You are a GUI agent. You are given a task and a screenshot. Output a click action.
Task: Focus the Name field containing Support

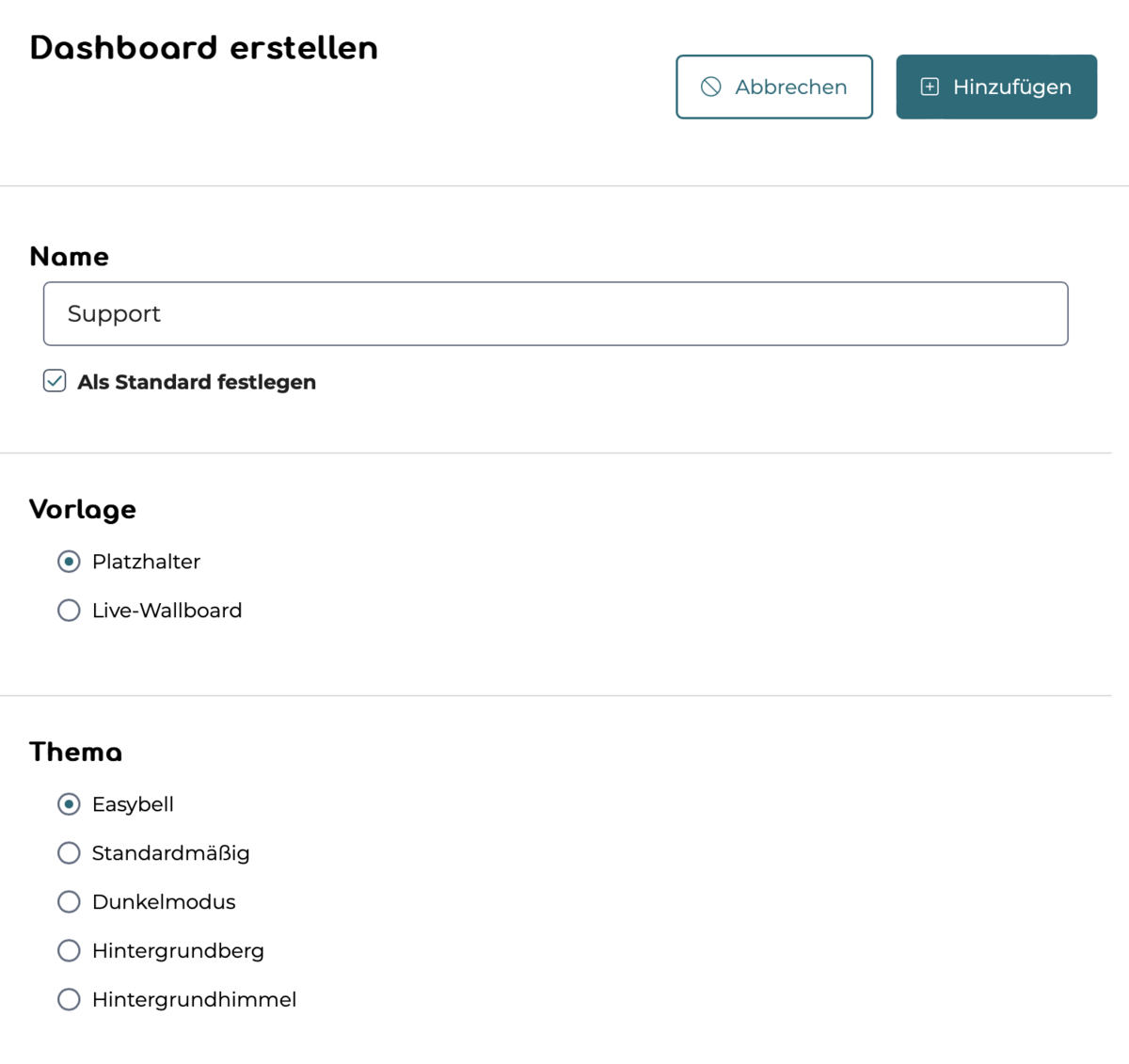tap(555, 313)
